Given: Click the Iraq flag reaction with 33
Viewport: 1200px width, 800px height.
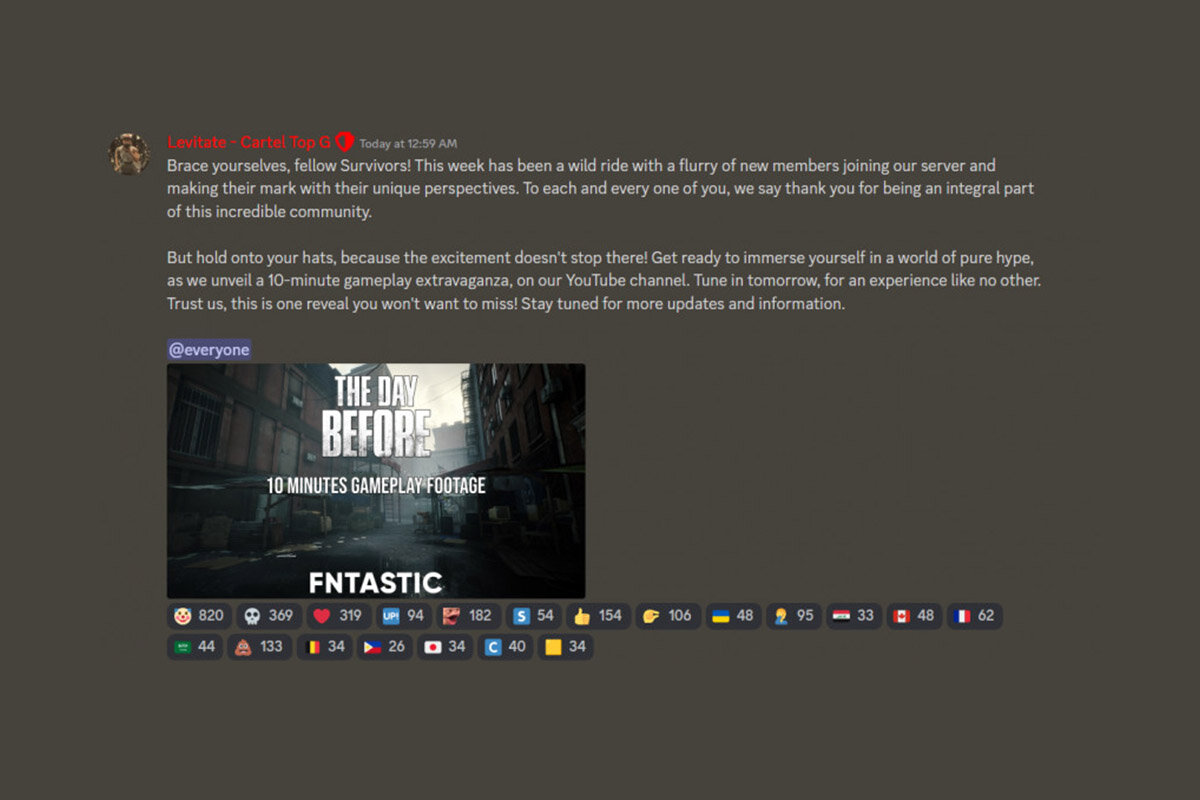Looking at the screenshot, I should [855, 616].
